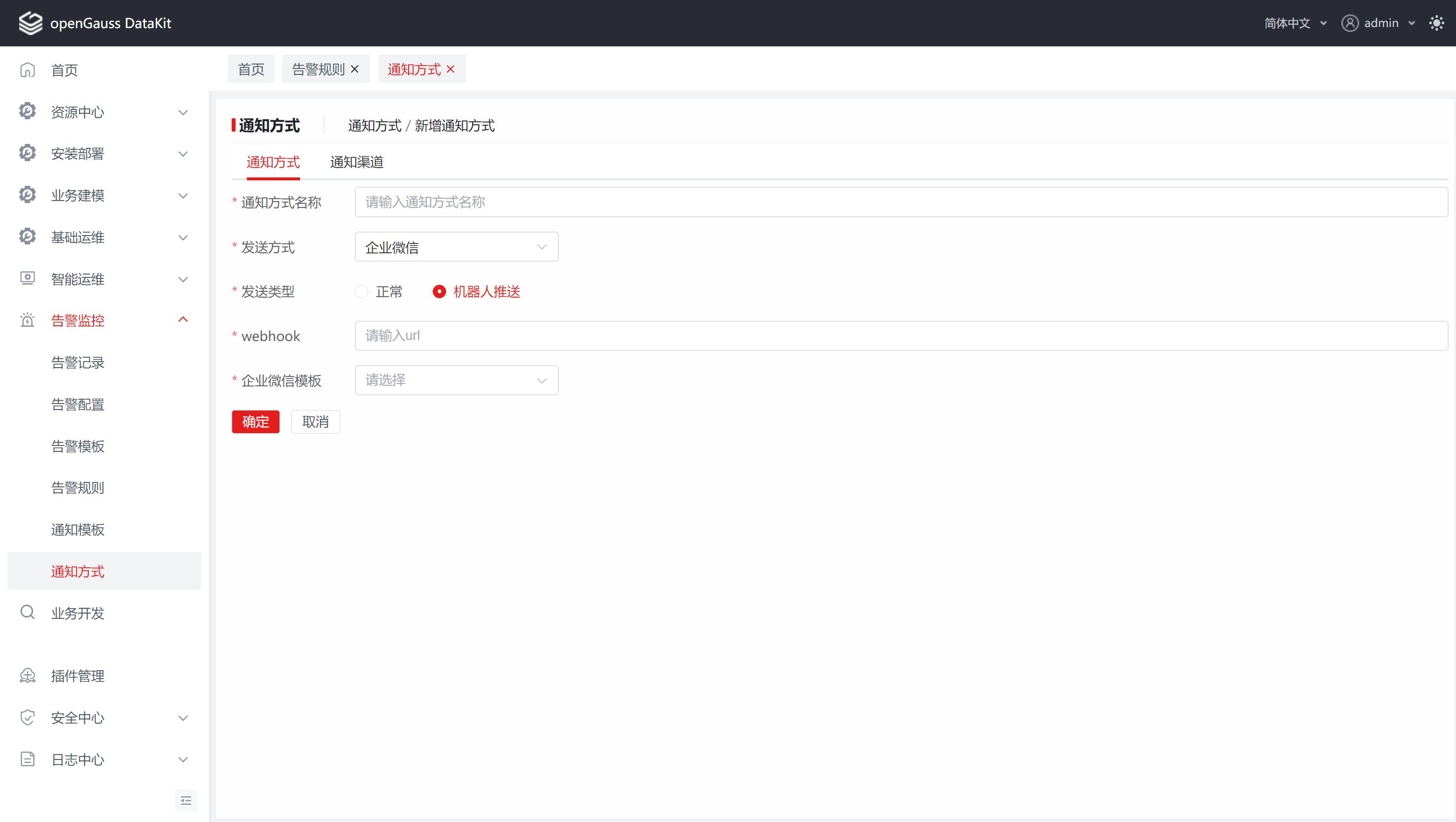Click the openGauss DataKit logo icon
Viewport: 1456px width, 822px height.
30,23
